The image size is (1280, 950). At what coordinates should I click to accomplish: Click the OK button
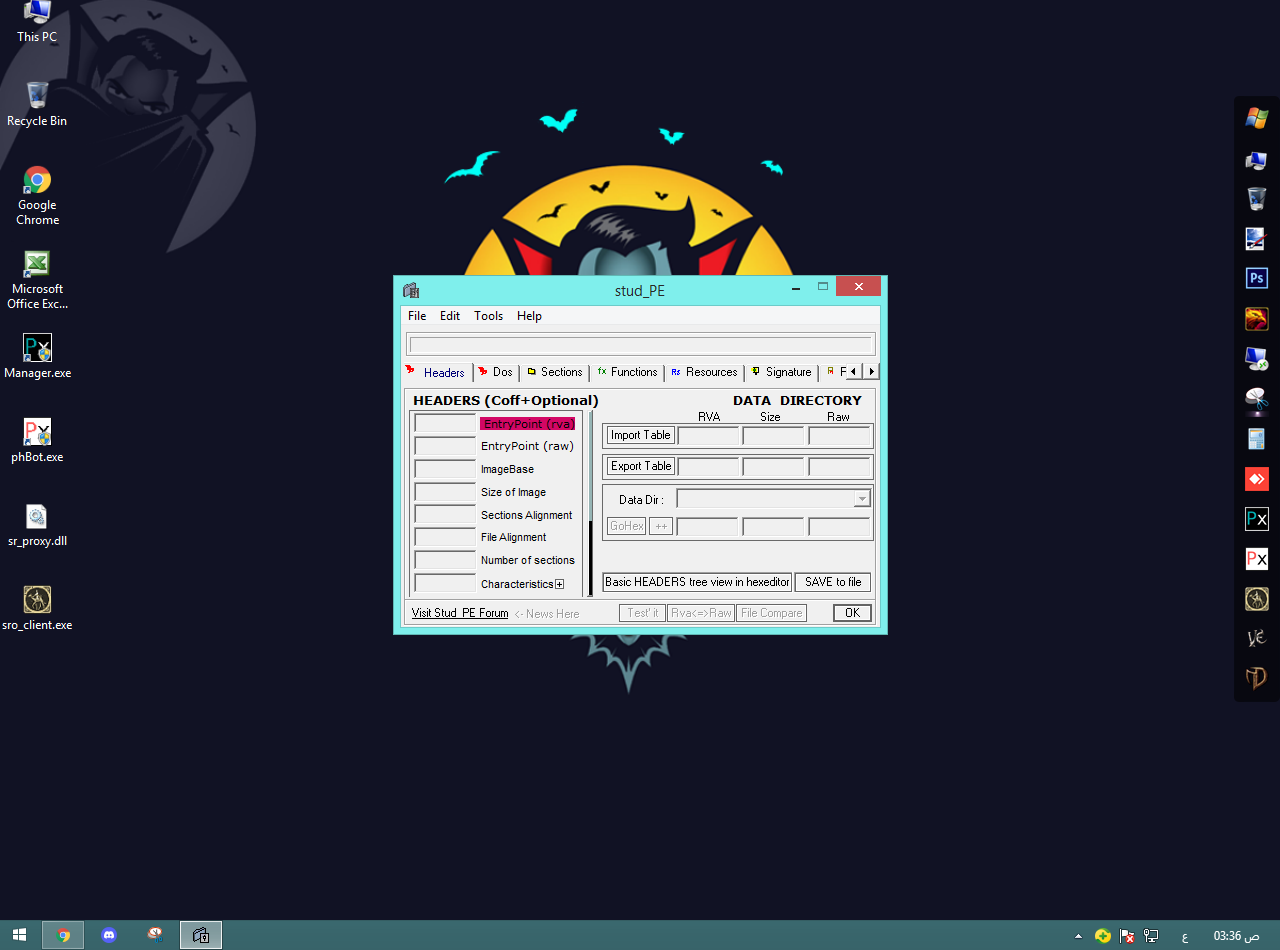click(x=852, y=613)
